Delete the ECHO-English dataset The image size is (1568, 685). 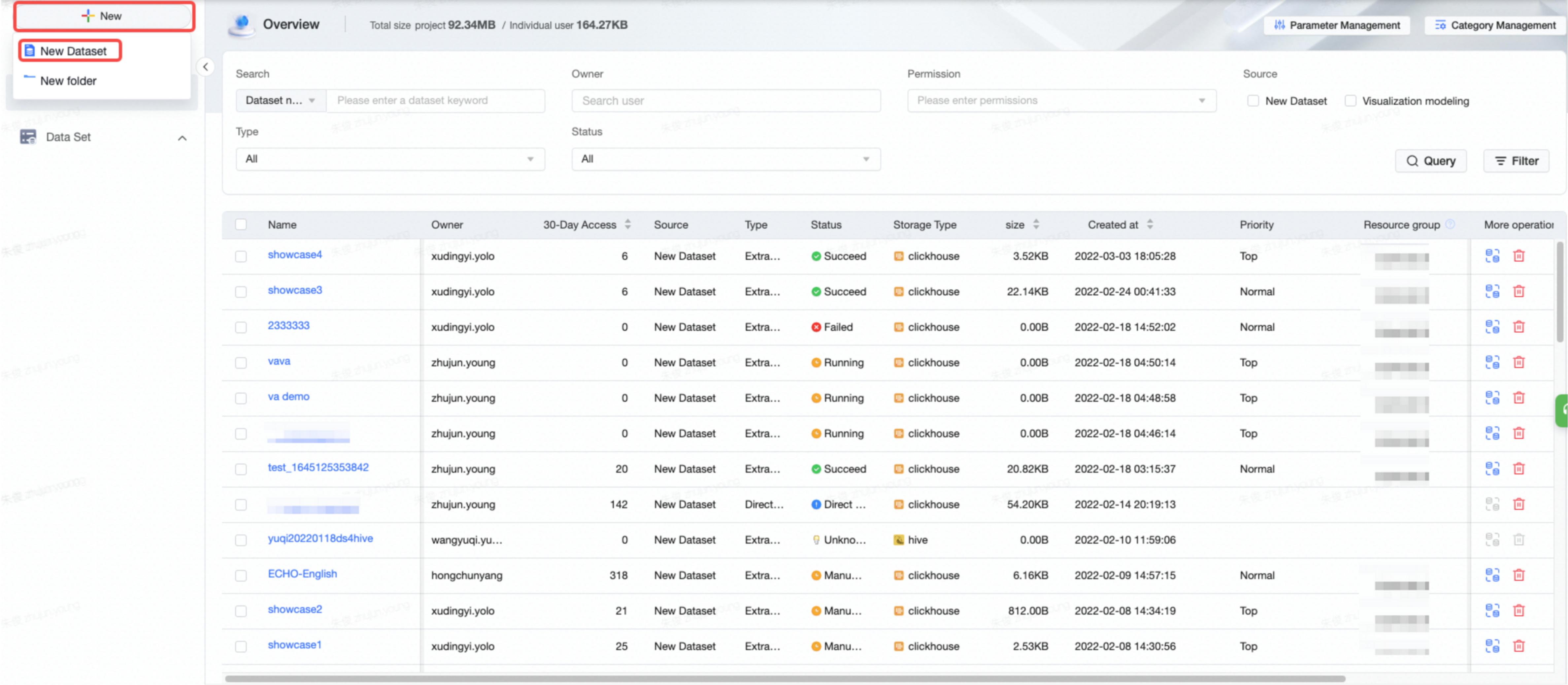coord(1519,575)
